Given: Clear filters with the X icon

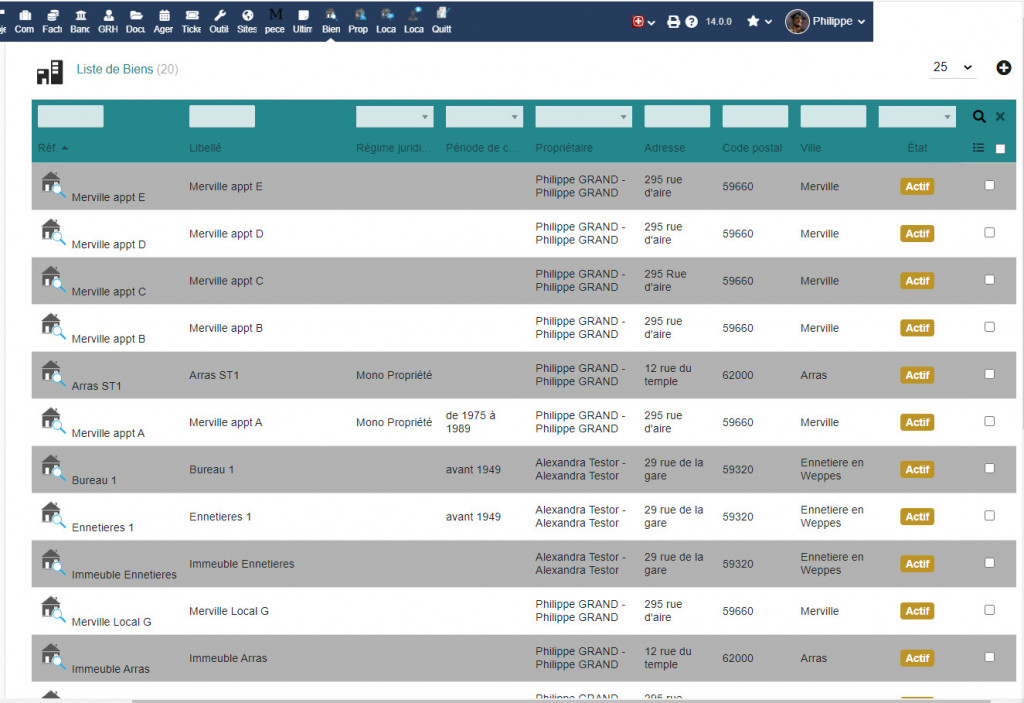Looking at the screenshot, I should tap(1000, 117).
